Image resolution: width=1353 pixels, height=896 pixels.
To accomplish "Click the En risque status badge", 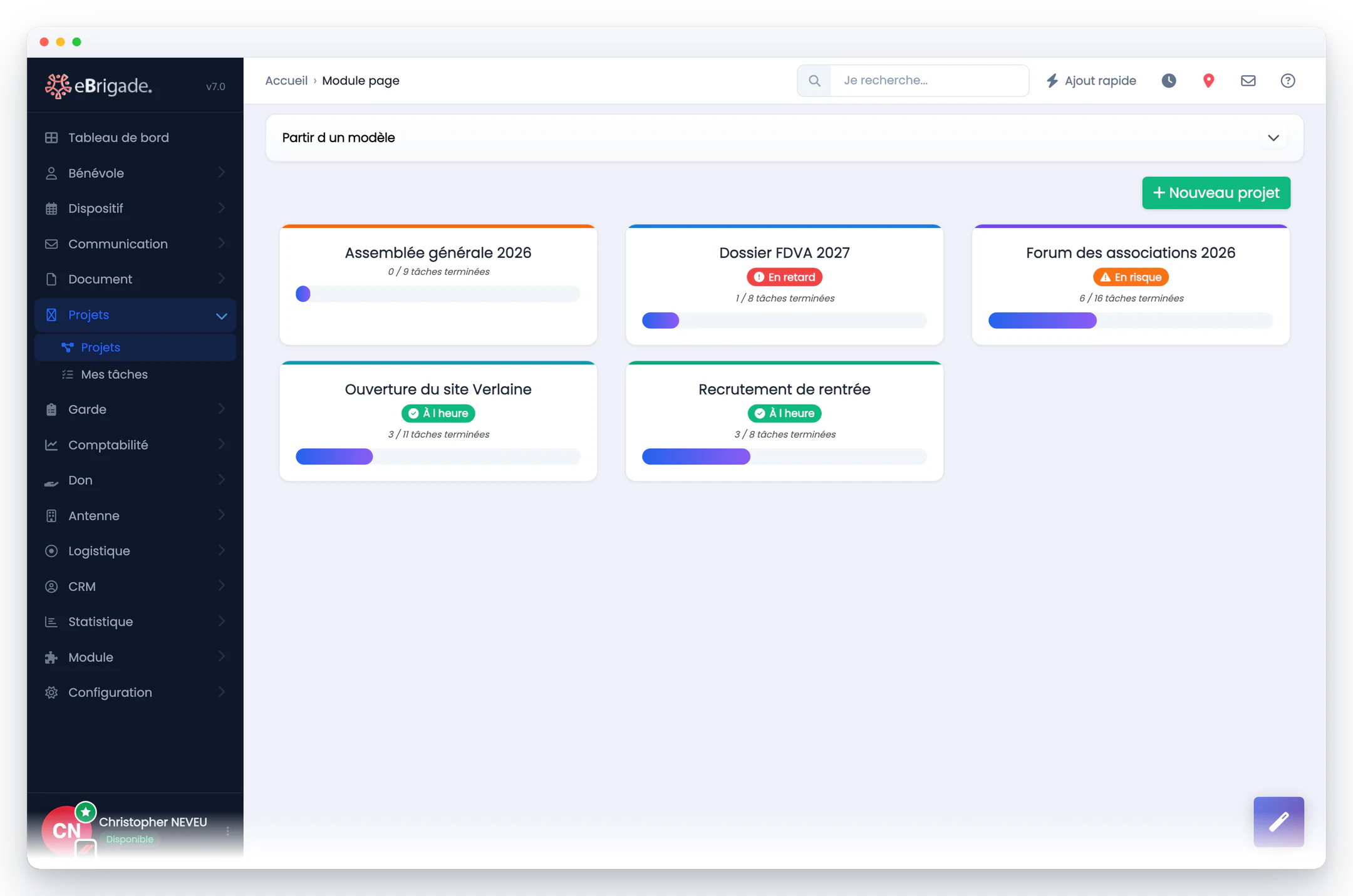I will point(1131,277).
